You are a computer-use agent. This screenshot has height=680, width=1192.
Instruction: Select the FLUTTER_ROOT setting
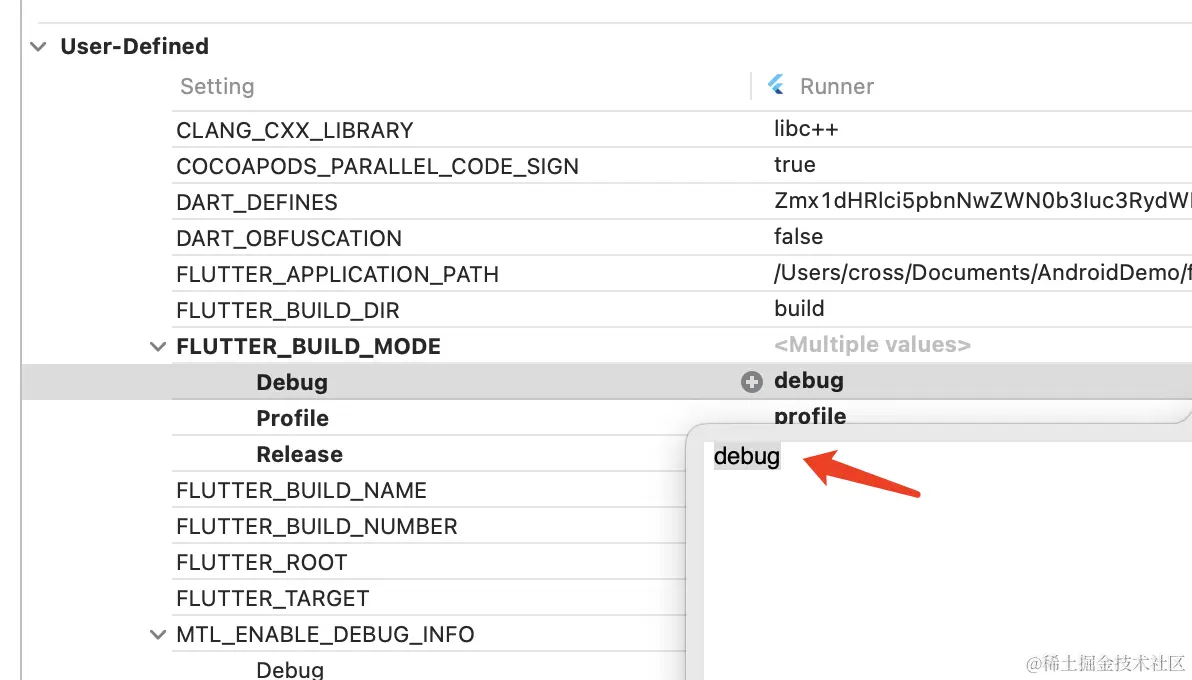click(262, 562)
